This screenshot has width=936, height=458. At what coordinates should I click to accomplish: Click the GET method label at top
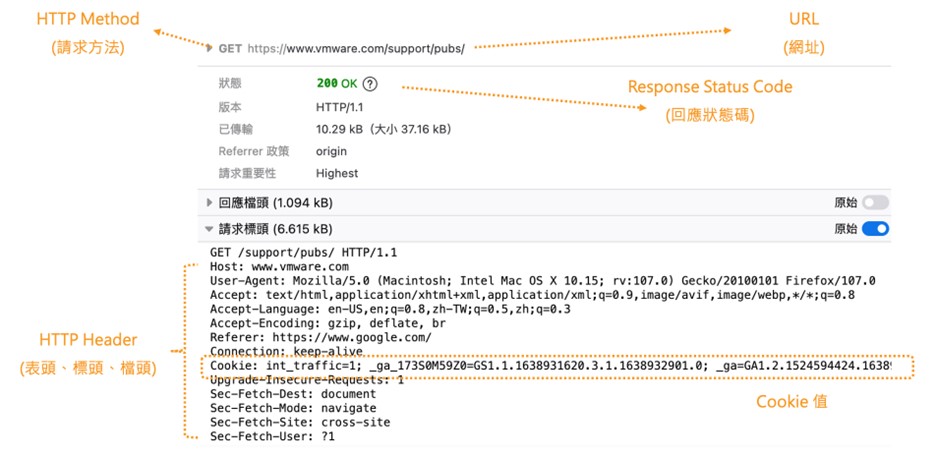tap(230, 47)
